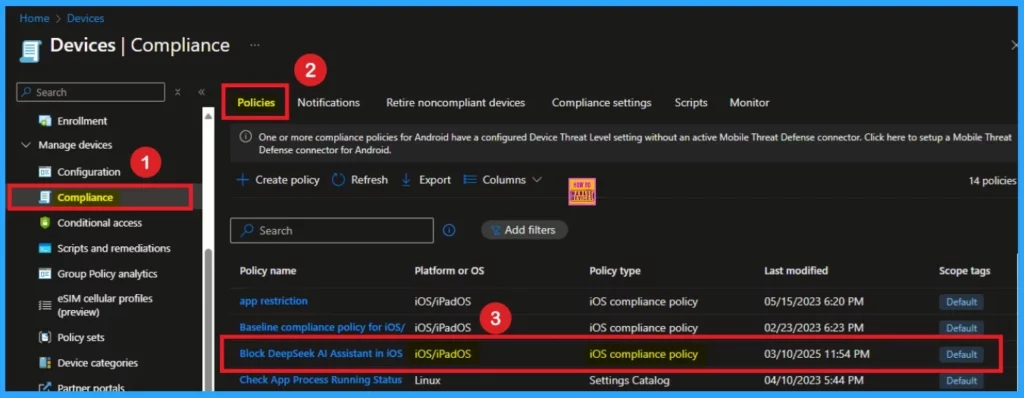Image resolution: width=1024 pixels, height=398 pixels.
Task: Select Enrollment in the sidebar
Action: click(x=82, y=121)
